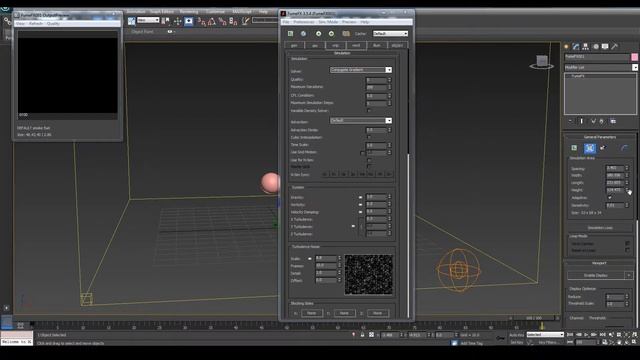The height and width of the screenshot is (360, 640).
Task: Click the configure modifier sets icon
Action: point(613,121)
